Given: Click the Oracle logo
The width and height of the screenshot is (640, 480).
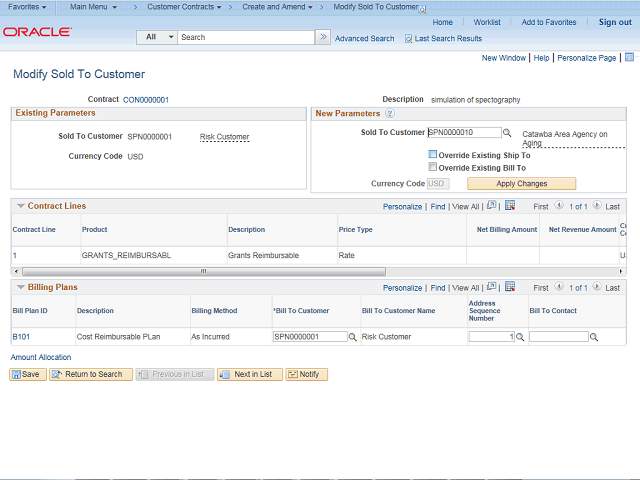Looking at the screenshot, I should 38,32.
